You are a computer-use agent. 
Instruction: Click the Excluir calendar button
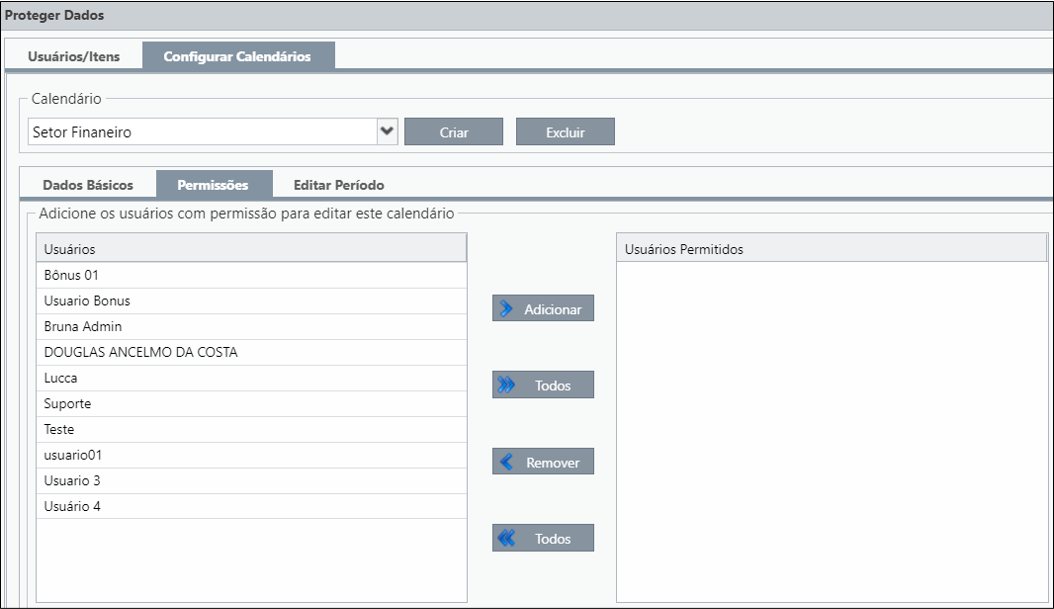click(x=565, y=132)
